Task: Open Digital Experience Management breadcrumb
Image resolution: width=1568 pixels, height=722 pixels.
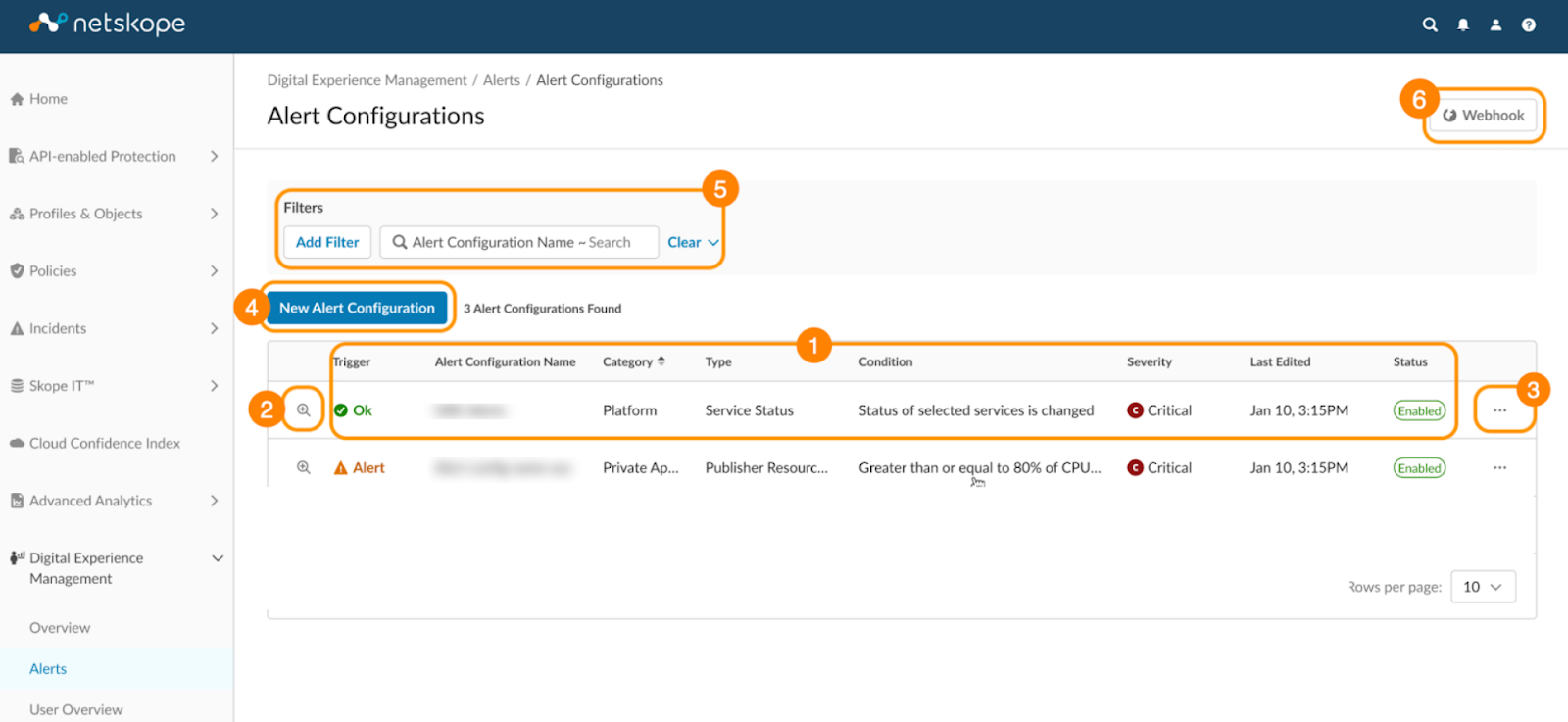Action: [x=367, y=80]
